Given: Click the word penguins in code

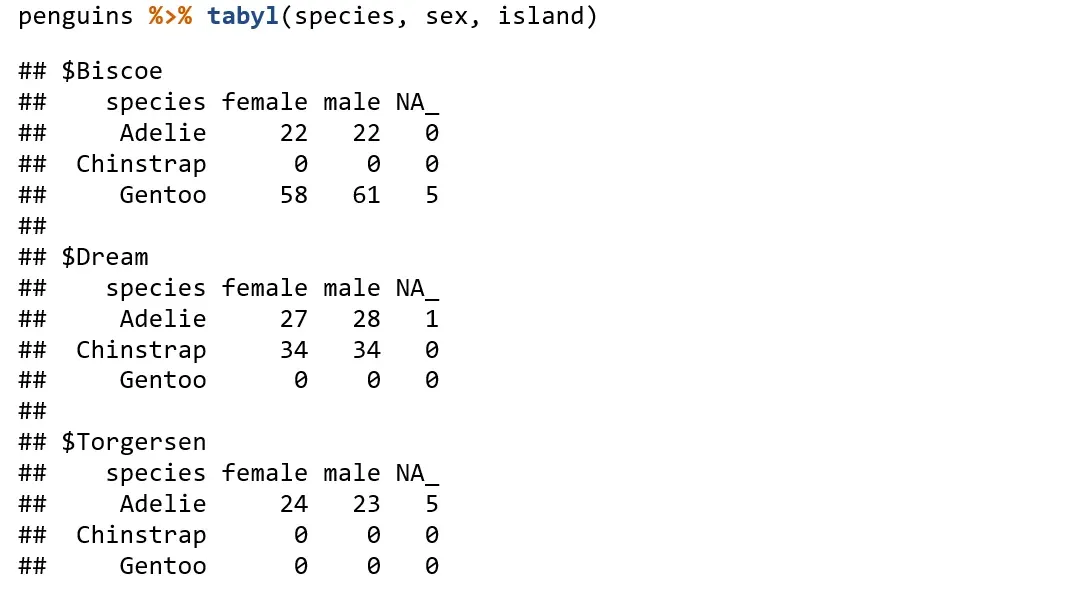Looking at the screenshot, I should coord(75,17).
